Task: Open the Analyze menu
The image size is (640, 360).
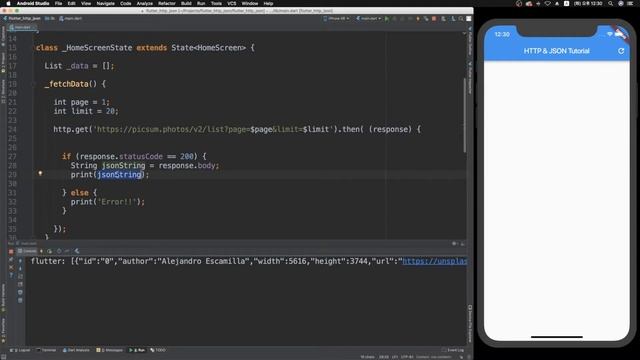Action: [144, 3]
